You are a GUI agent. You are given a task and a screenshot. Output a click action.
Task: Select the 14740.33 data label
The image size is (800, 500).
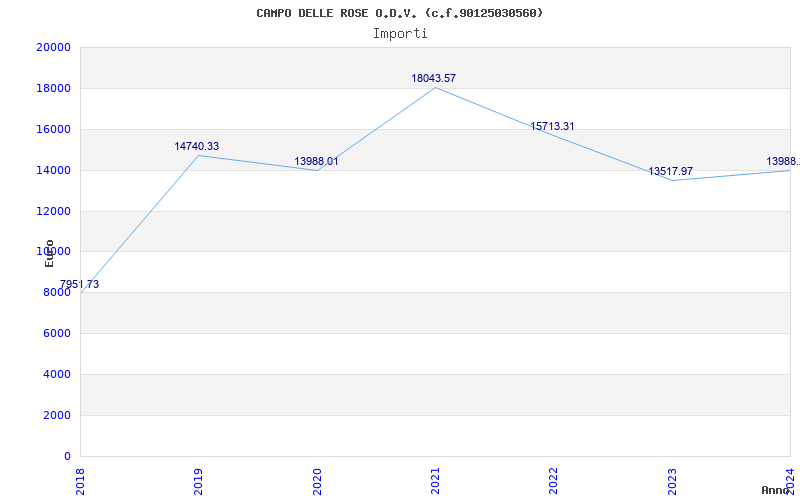click(196, 146)
